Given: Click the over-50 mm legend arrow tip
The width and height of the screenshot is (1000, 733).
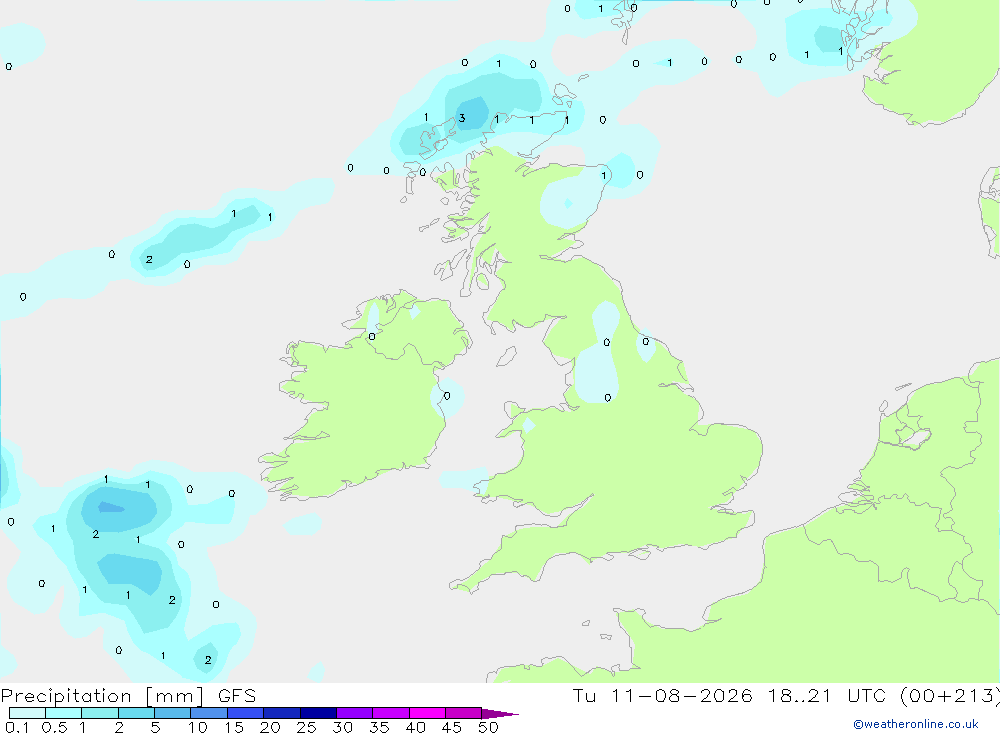Looking at the screenshot, I should (501, 714).
